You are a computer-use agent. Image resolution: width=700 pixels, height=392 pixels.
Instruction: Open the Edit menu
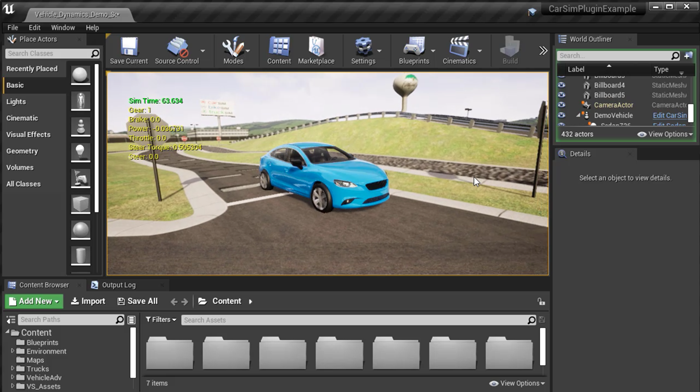click(x=34, y=28)
